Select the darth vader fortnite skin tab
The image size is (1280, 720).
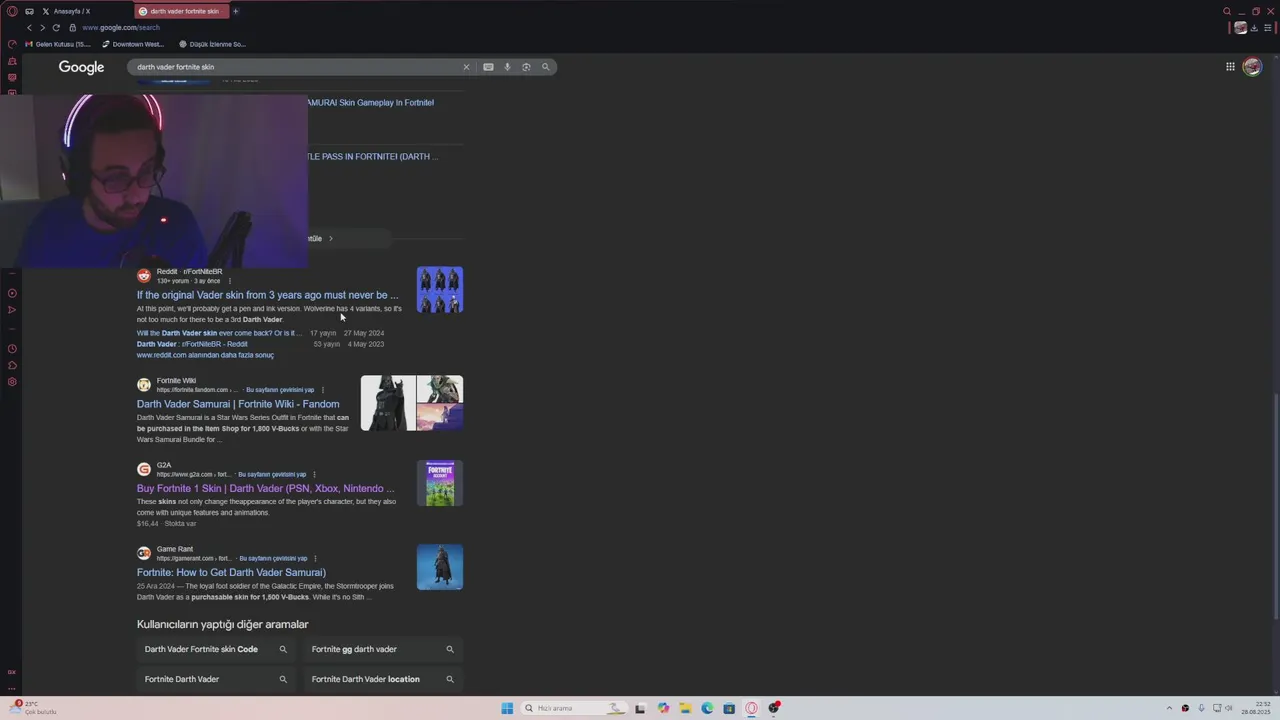pos(184,11)
